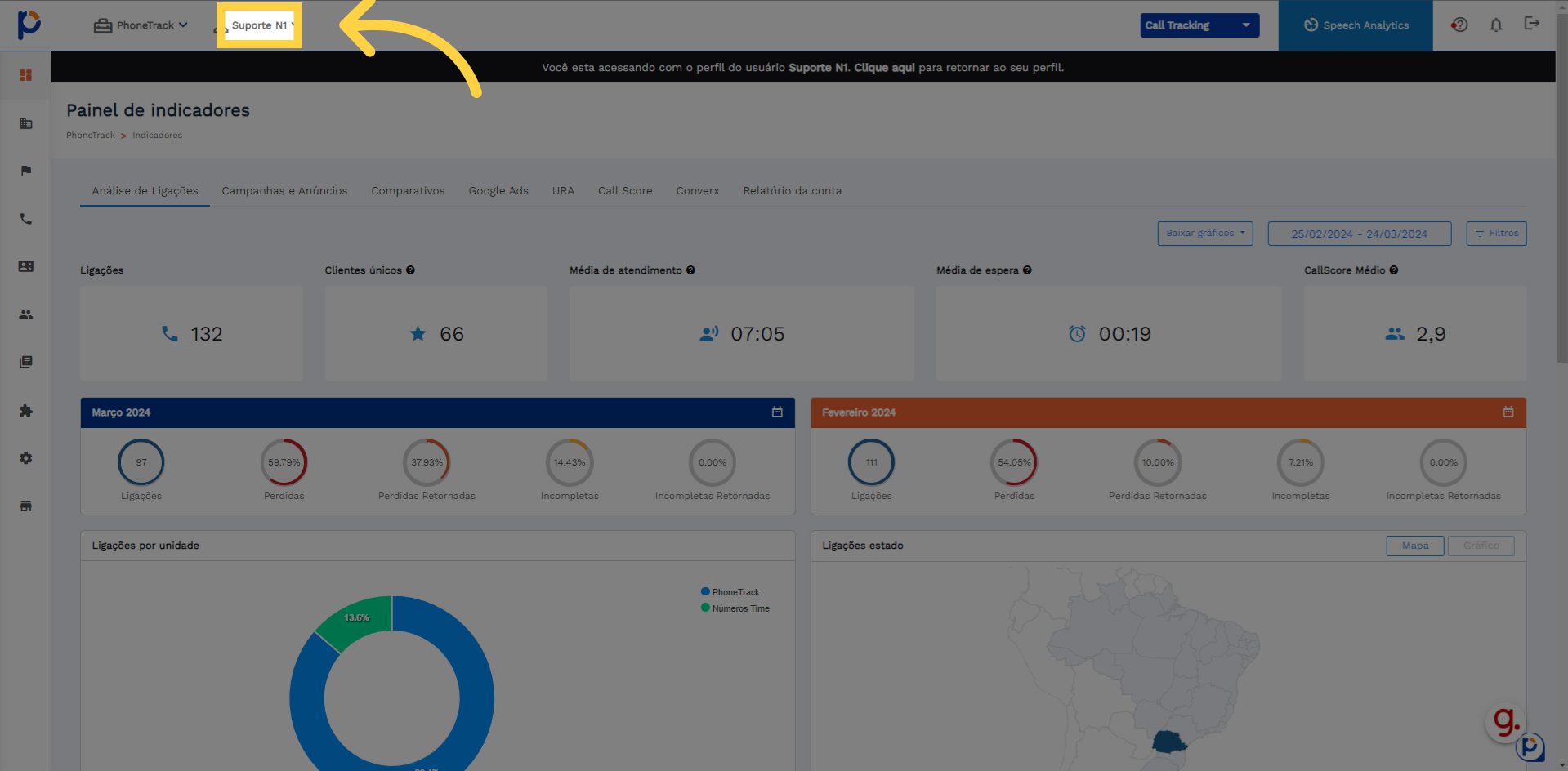1568x771 pixels.
Task: Click the 37.93% Perdidas Retornadas gauge
Action: click(x=427, y=462)
